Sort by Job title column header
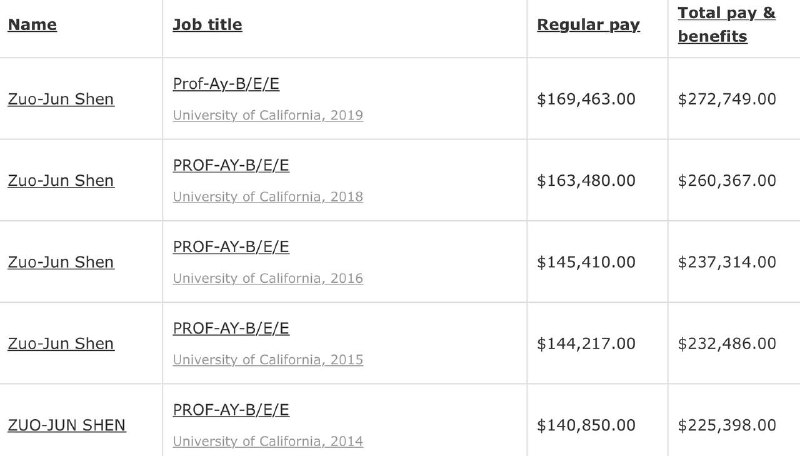The width and height of the screenshot is (800, 456). (207, 25)
